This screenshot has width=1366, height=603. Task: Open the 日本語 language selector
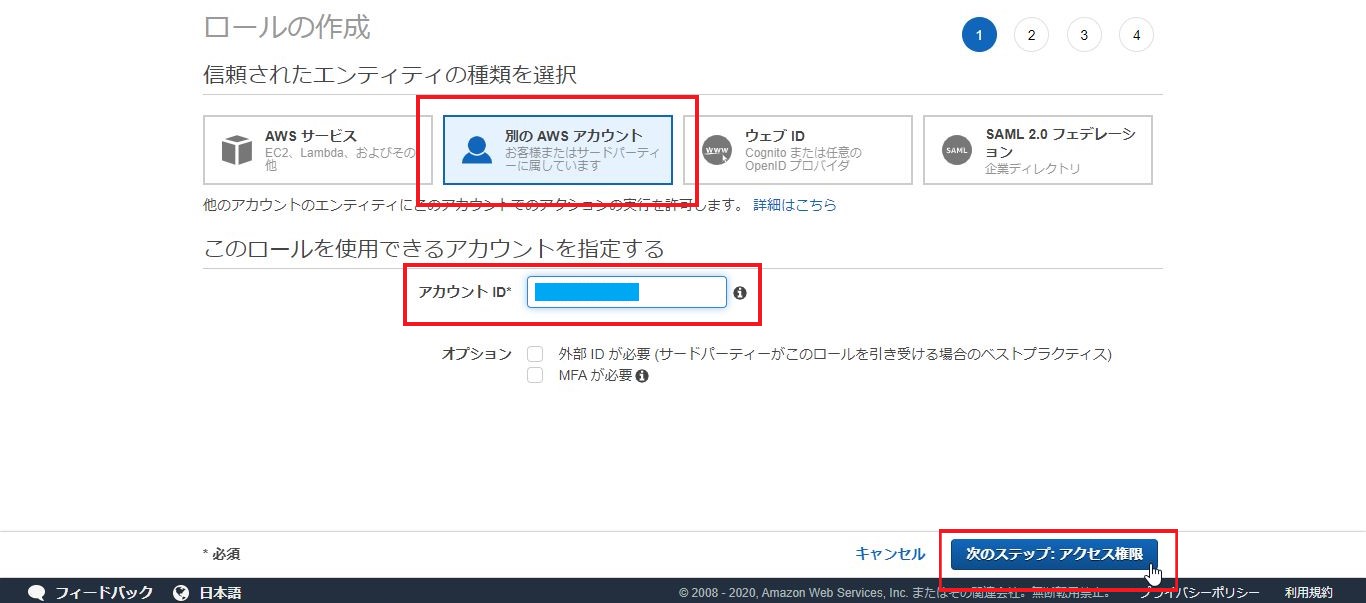click(x=220, y=593)
